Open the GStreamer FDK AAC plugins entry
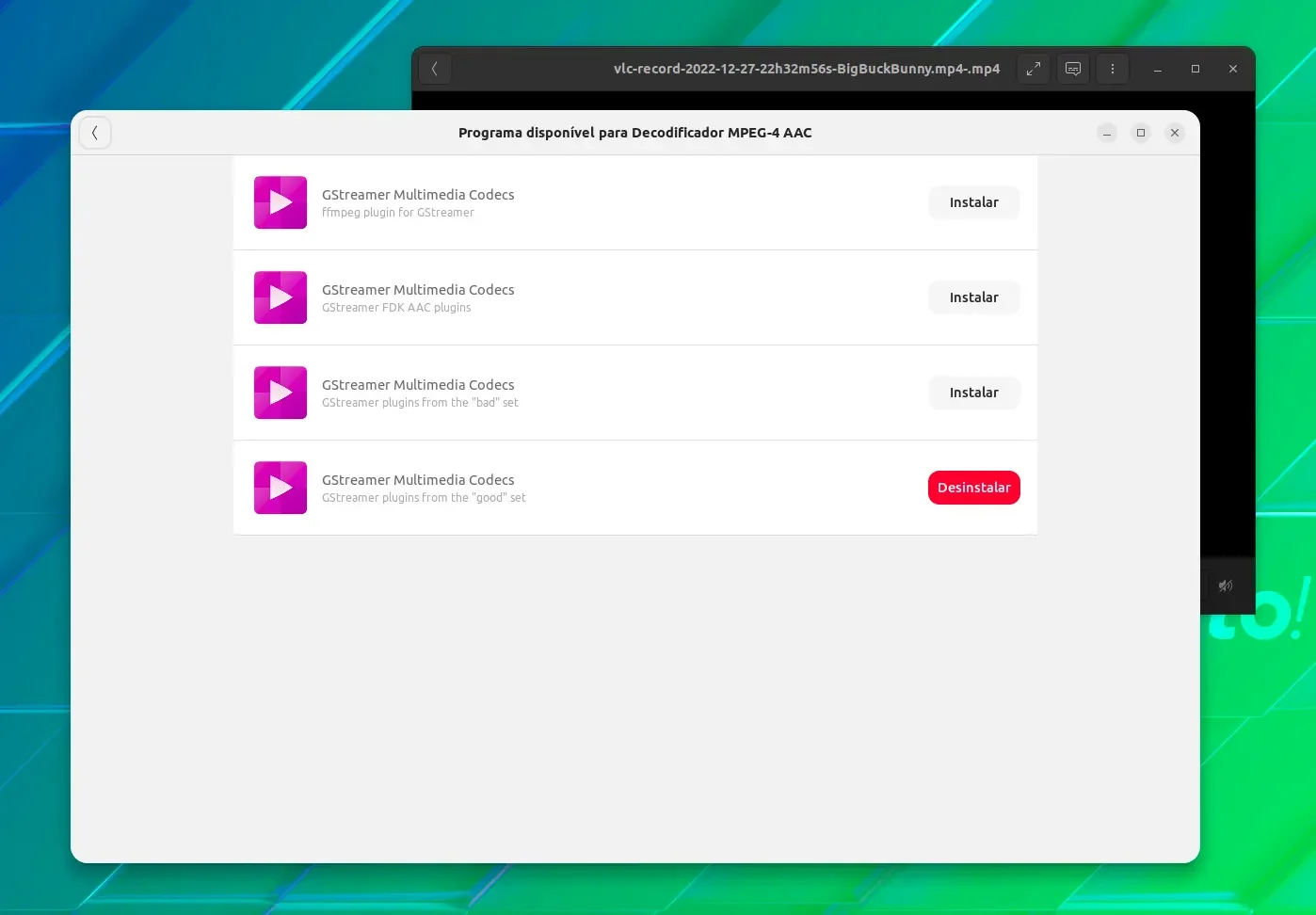Image resolution: width=1316 pixels, height=915 pixels. point(635,297)
